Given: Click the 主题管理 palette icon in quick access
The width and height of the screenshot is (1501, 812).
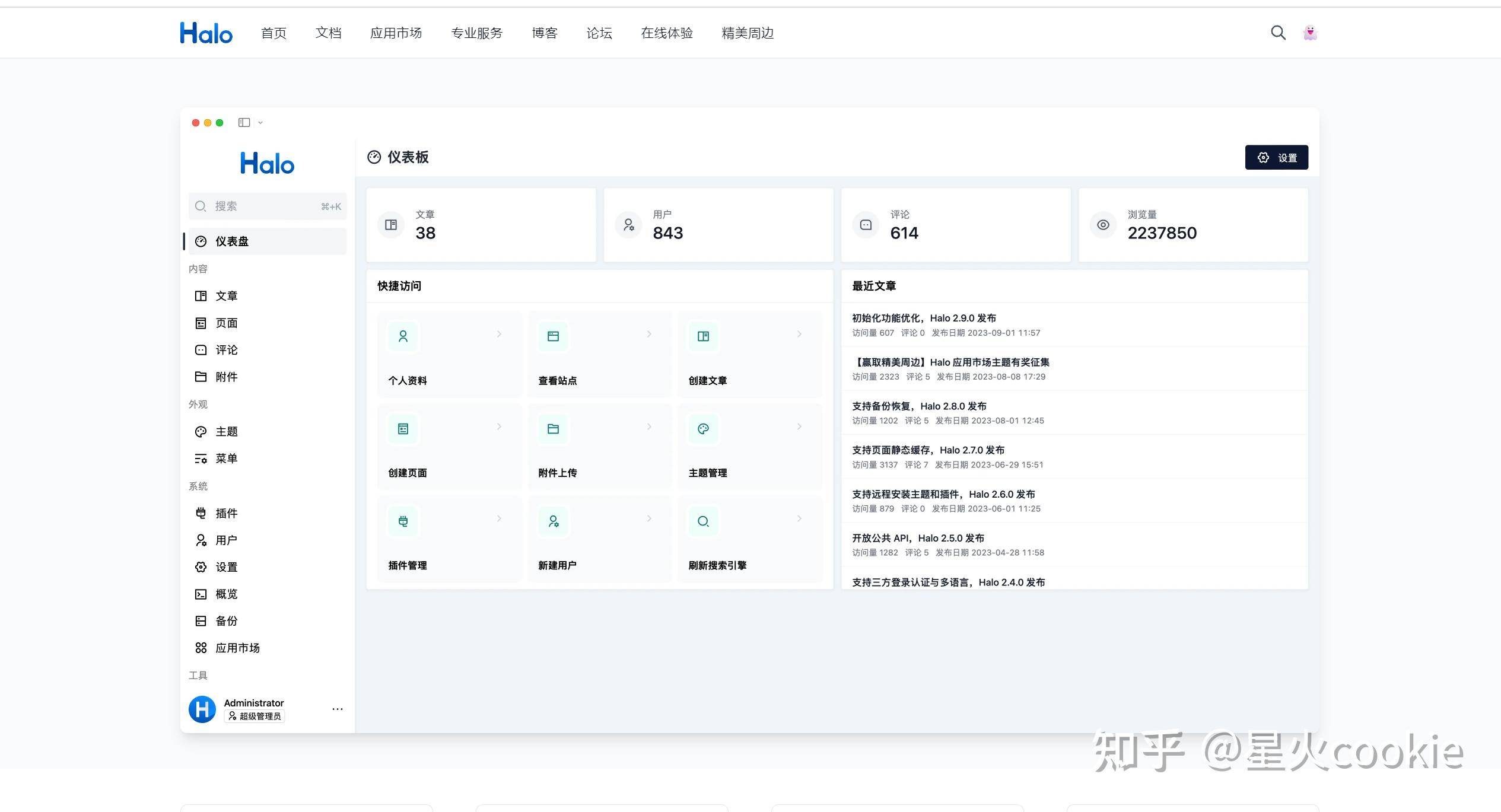Looking at the screenshot, I should tap(703, 429).
